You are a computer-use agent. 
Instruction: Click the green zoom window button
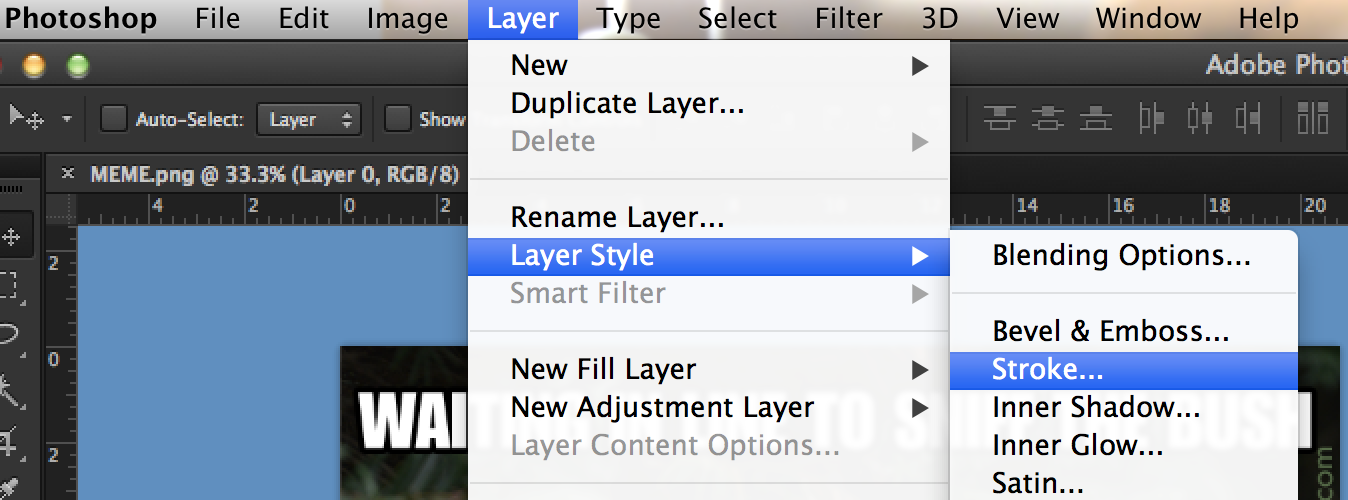point(77,67)
